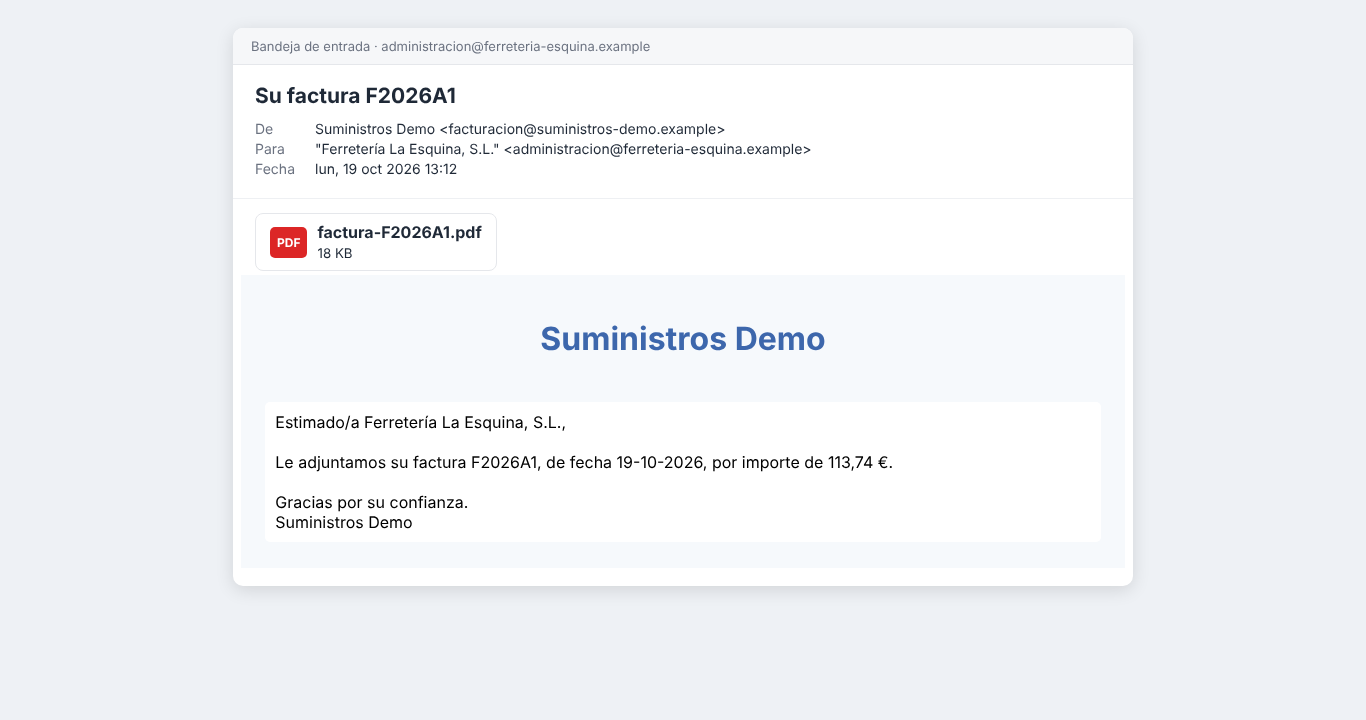
Task: Click the email subject Su factura F2026A1
Action: pyautogui.click(x=356, y=96)
